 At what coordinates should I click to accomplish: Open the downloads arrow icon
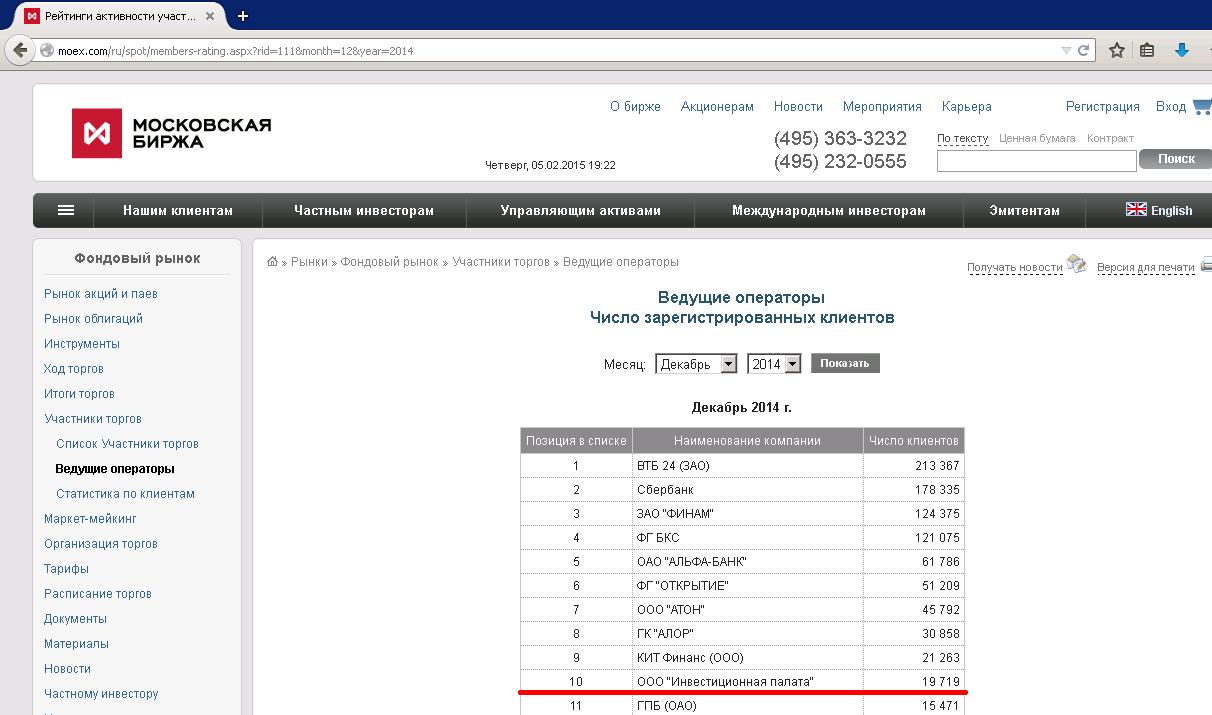1181,50
